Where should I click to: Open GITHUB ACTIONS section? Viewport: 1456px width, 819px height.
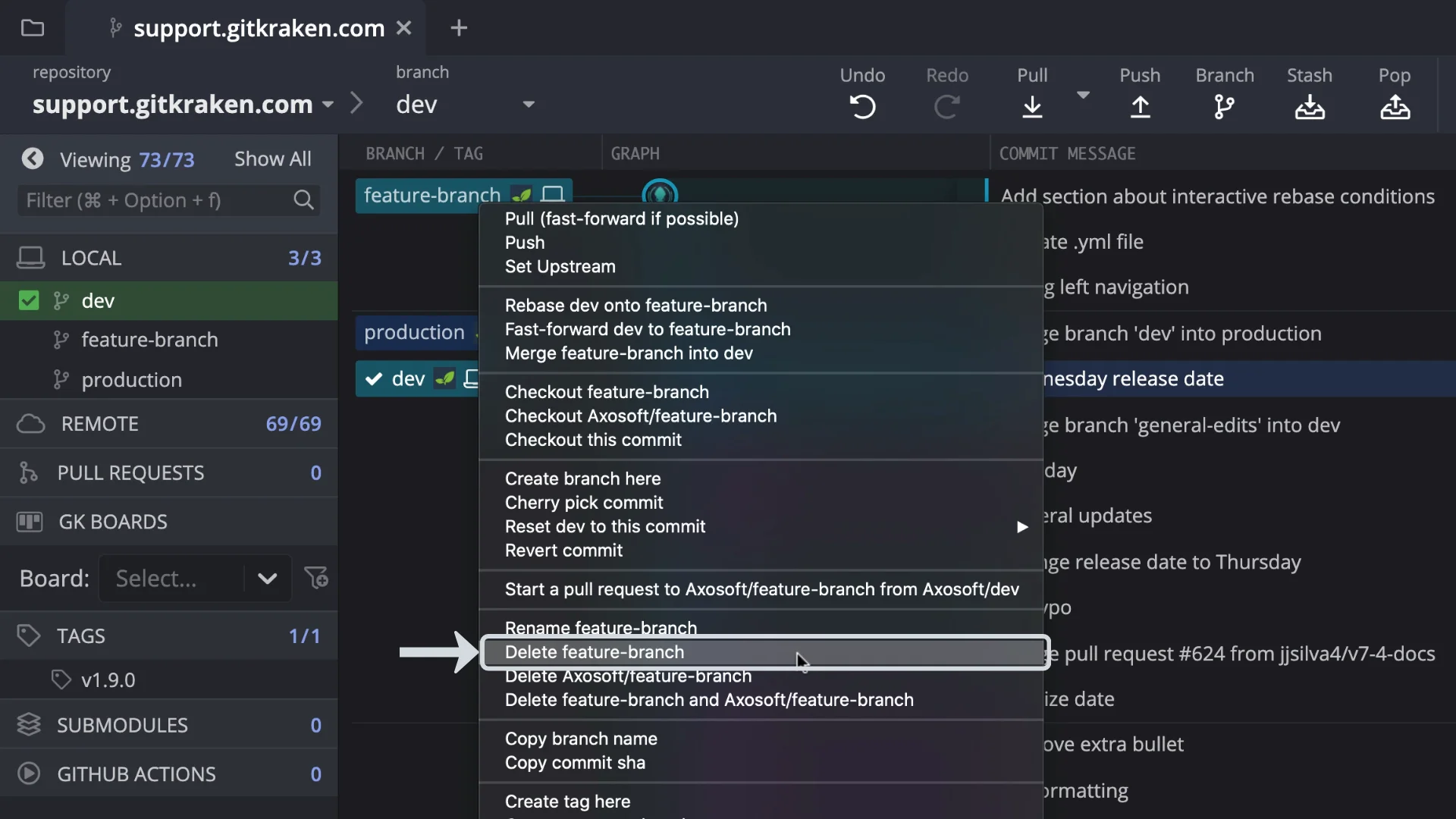click(x=169, y=773)
